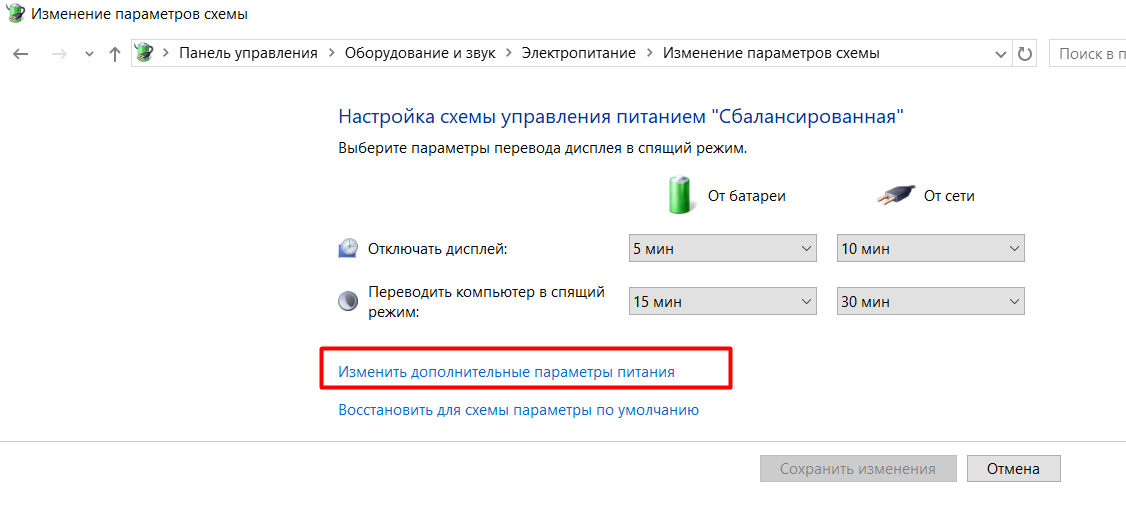Screen dimensions: 1126x524
Task: Click the power plug icon
Action: pos(896,195)
